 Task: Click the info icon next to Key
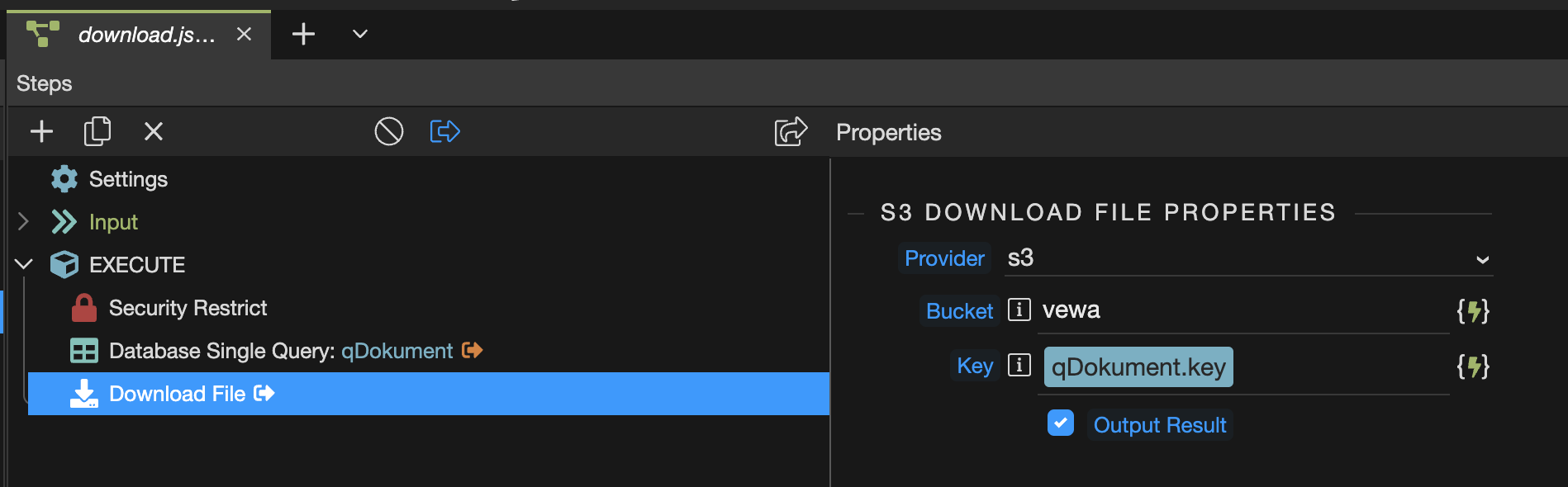pyautogui.click(x=1019, y=365)
